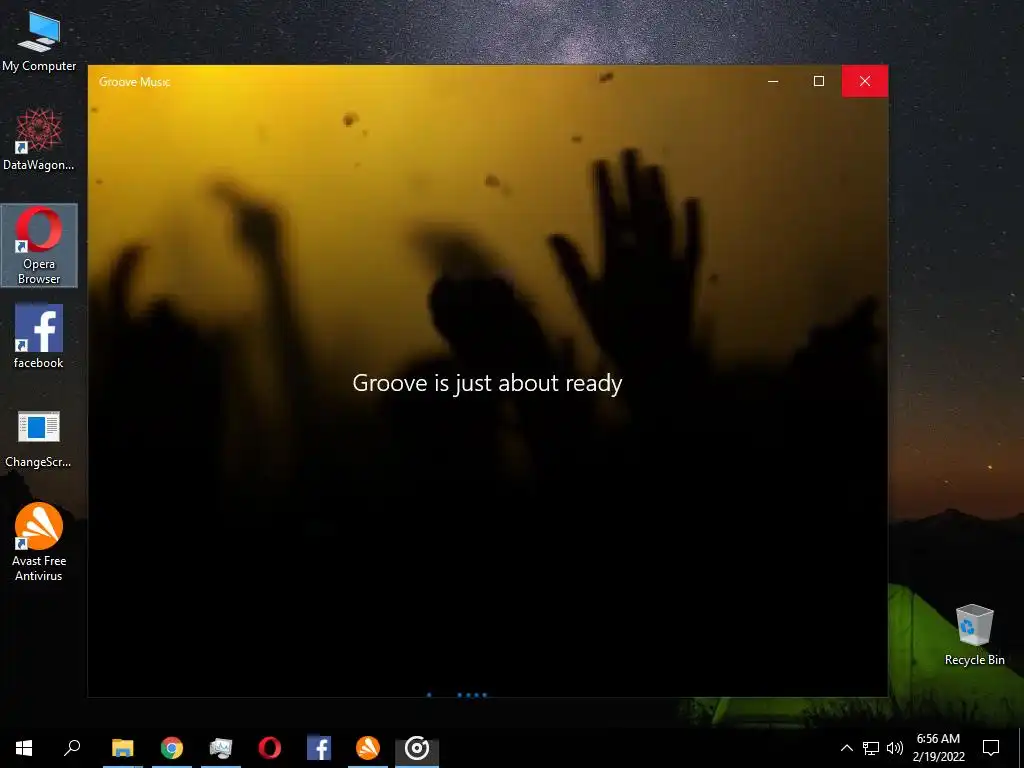Open the notification Action Center
Image resolution: width=1024 pixels, height=768 pixels.
tap(991, 748)
